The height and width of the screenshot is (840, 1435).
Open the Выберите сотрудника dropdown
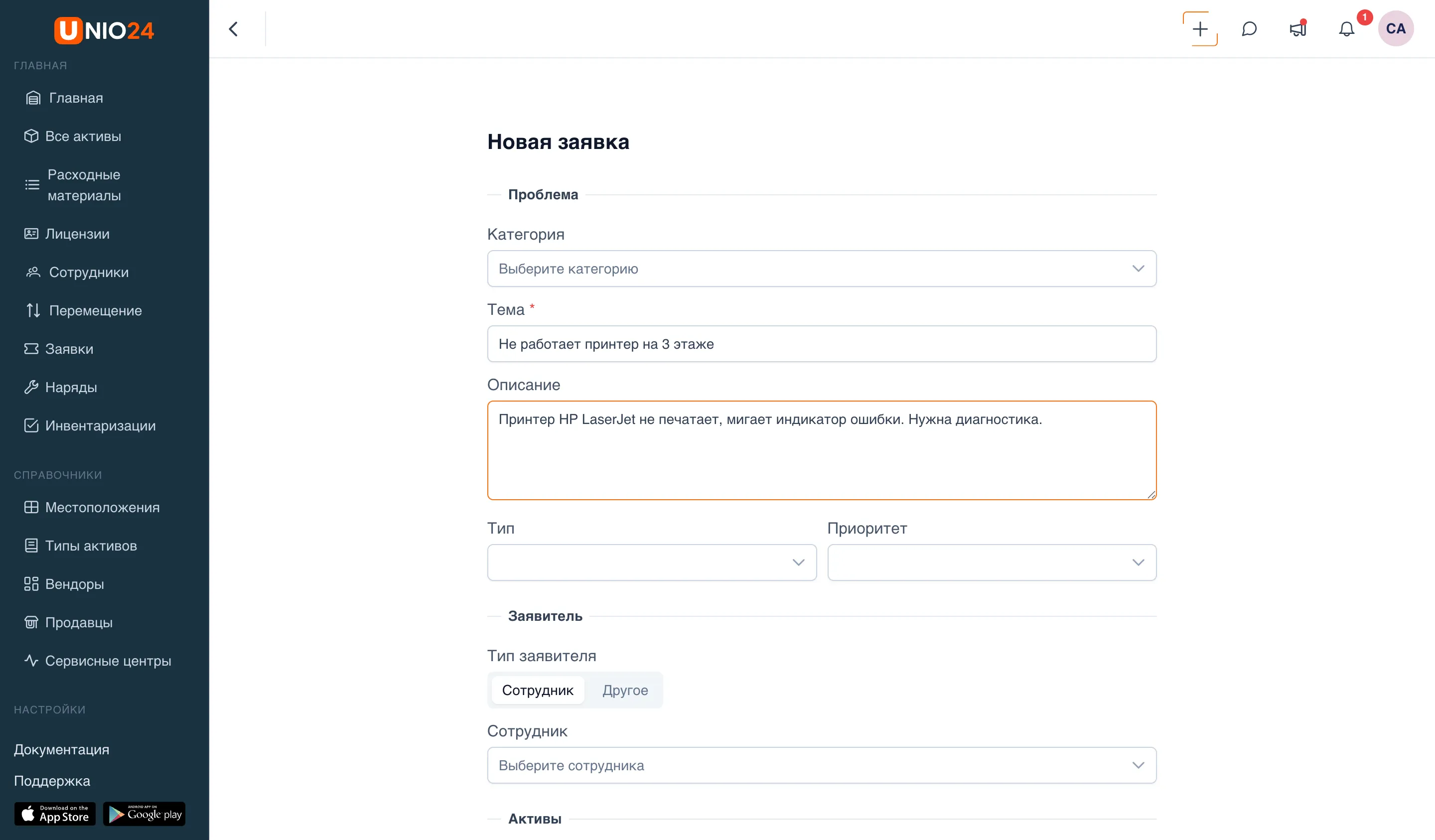pyautogui.click(x=822, y=765)
